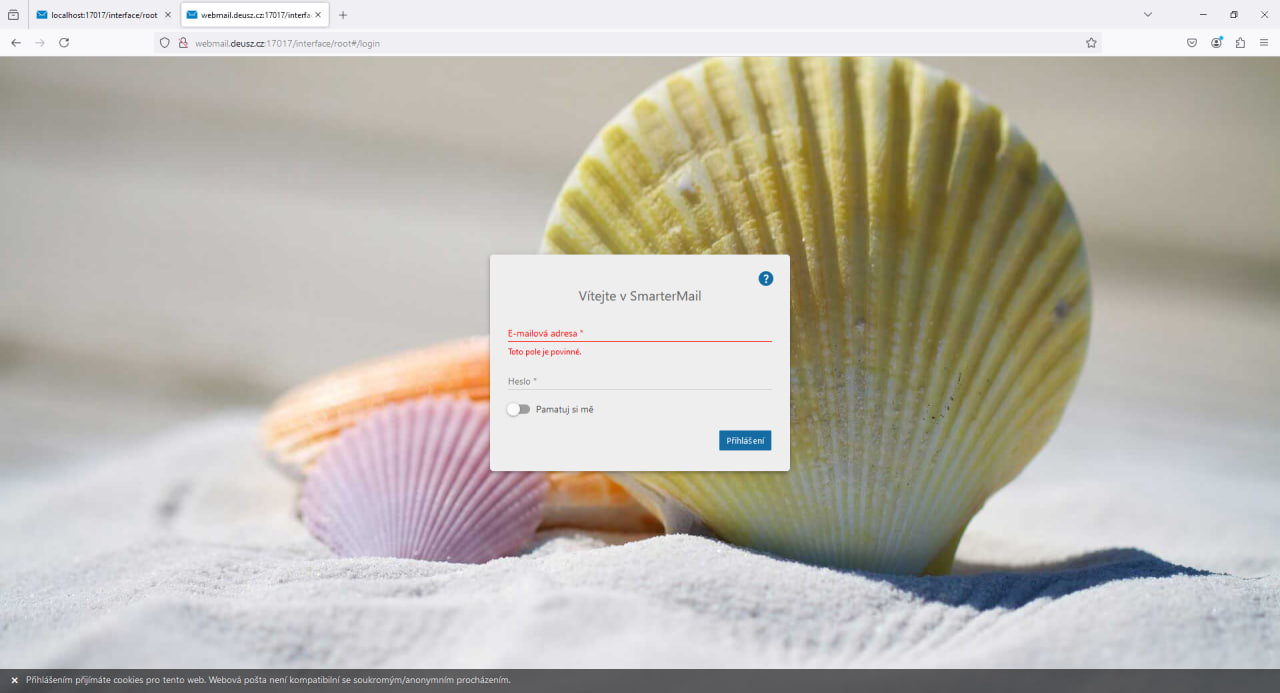The width and height of the screenshot is (1280, 693).
Task: Click the save to Pocket icon
Action: (x=1192, y=43)
